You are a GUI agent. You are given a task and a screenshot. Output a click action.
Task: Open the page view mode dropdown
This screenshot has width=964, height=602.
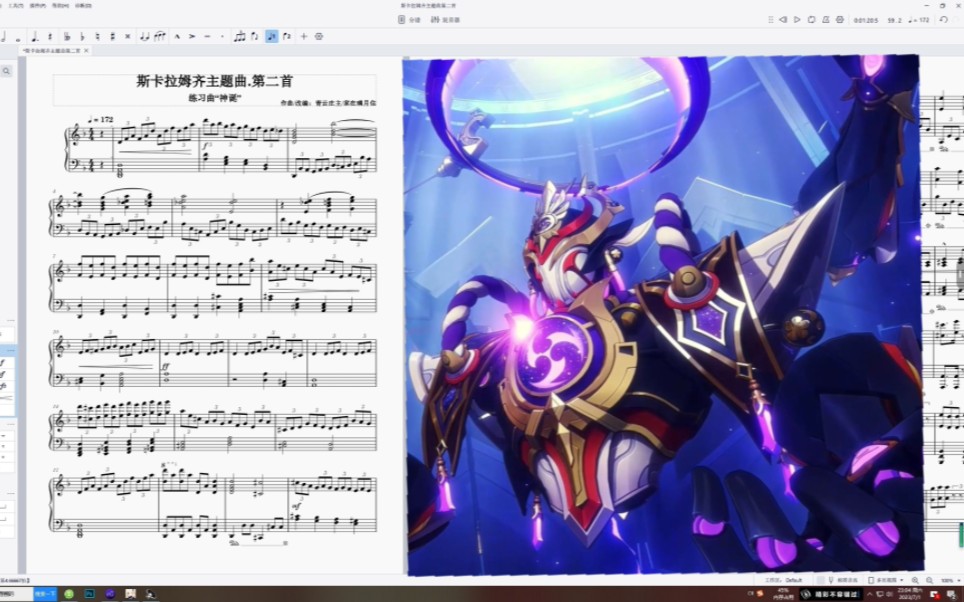pos(885,580)
